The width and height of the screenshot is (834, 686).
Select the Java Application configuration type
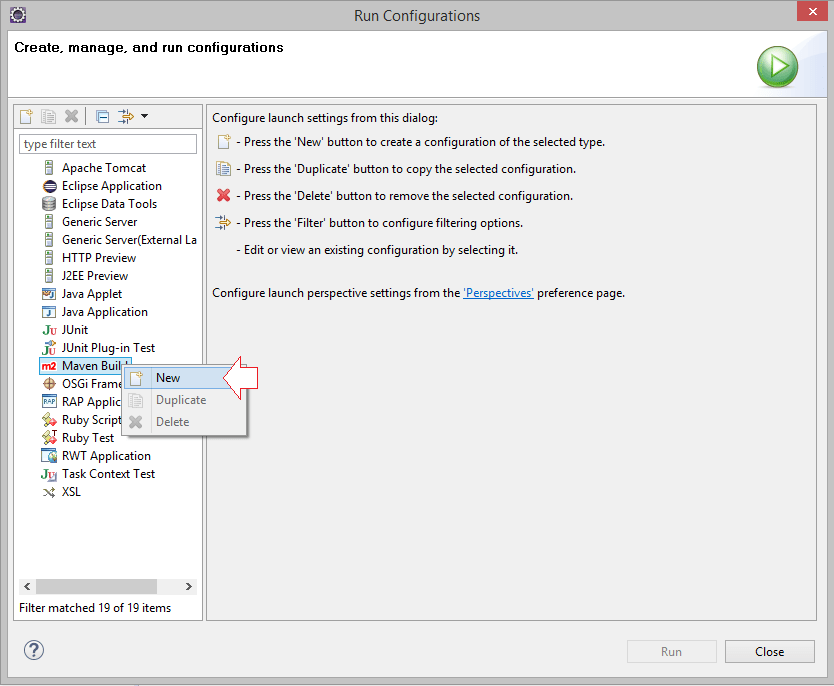[103, 311]
